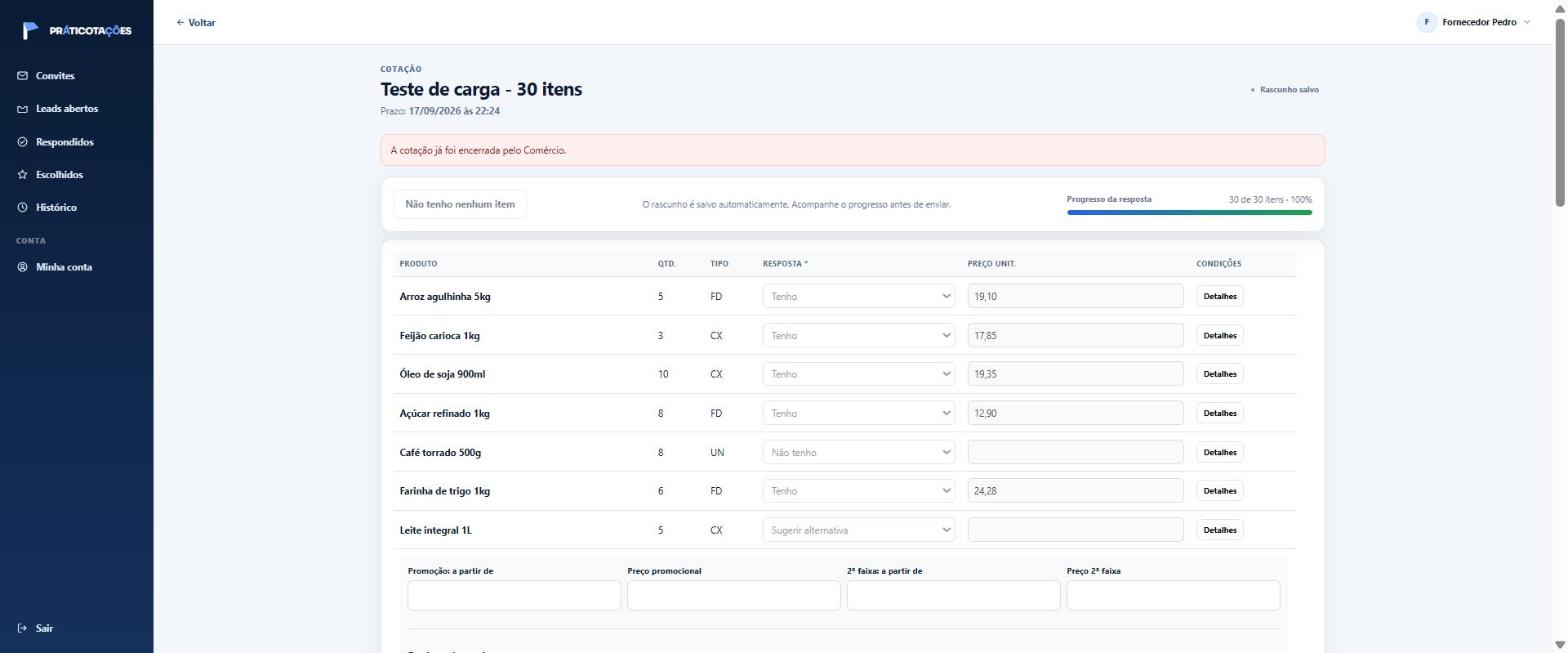Click the Preço promocional input field

733,595
